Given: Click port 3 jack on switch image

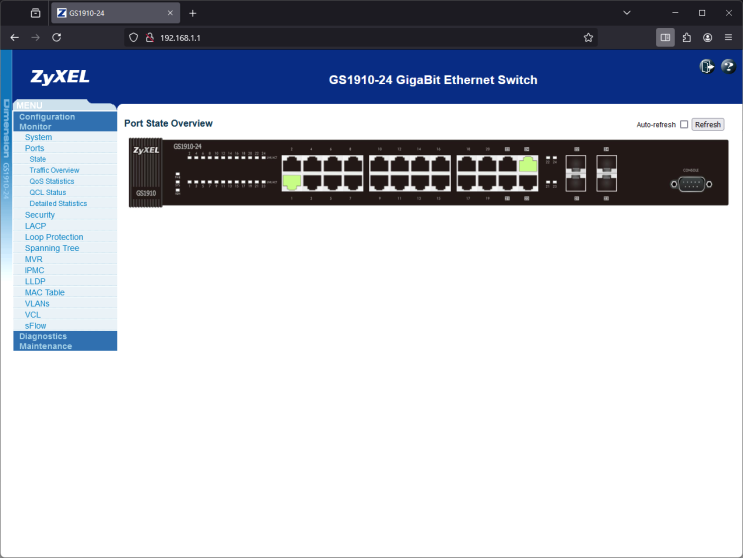Looking at the screenshot, I should [x=312, y=182].
